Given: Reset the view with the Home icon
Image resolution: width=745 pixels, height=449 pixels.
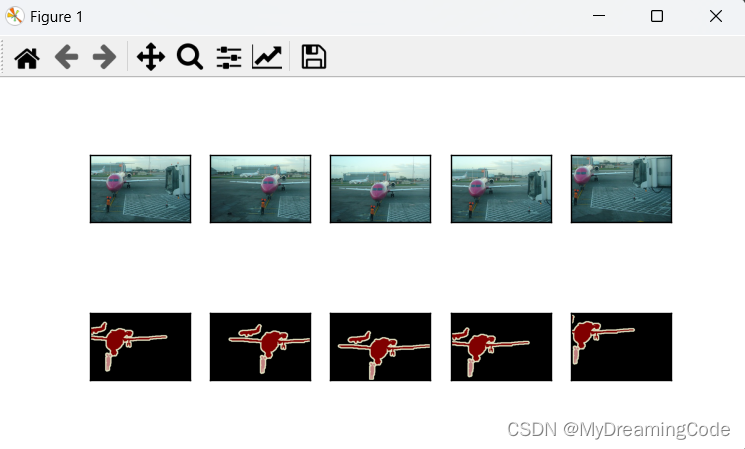Looking at the screenshot, I should [x=27, y=57].
